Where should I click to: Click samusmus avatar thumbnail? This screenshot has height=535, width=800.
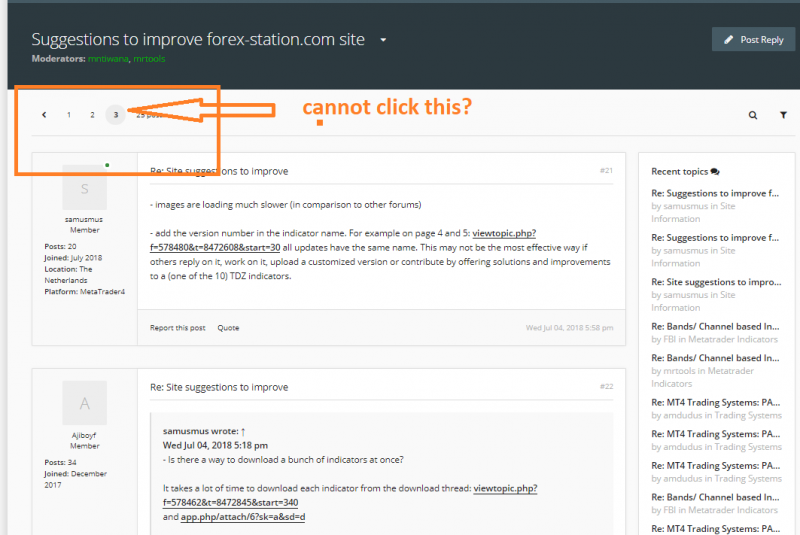click(x=85, y=187)
